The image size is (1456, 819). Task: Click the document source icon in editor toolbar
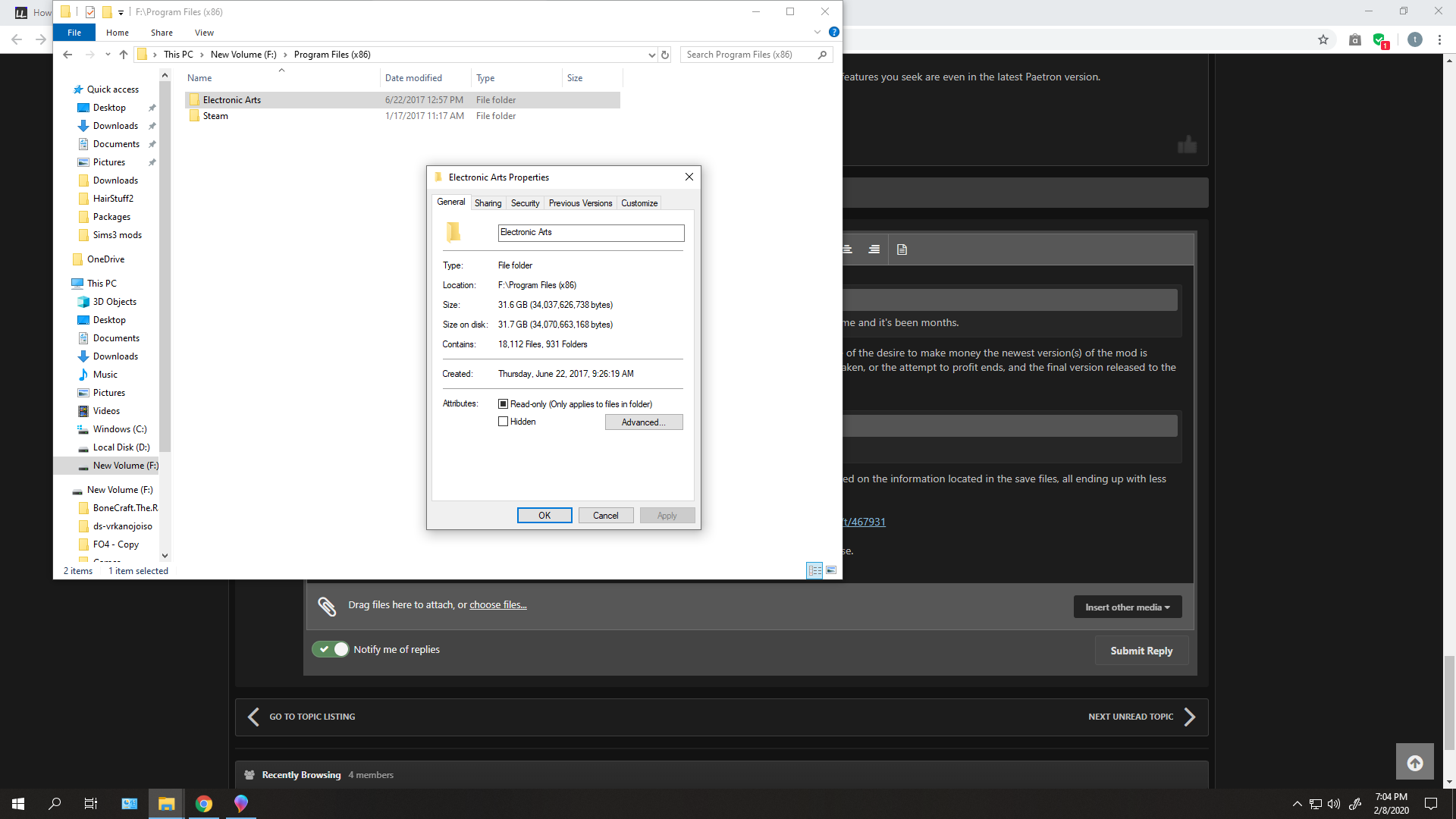[902, 249]
